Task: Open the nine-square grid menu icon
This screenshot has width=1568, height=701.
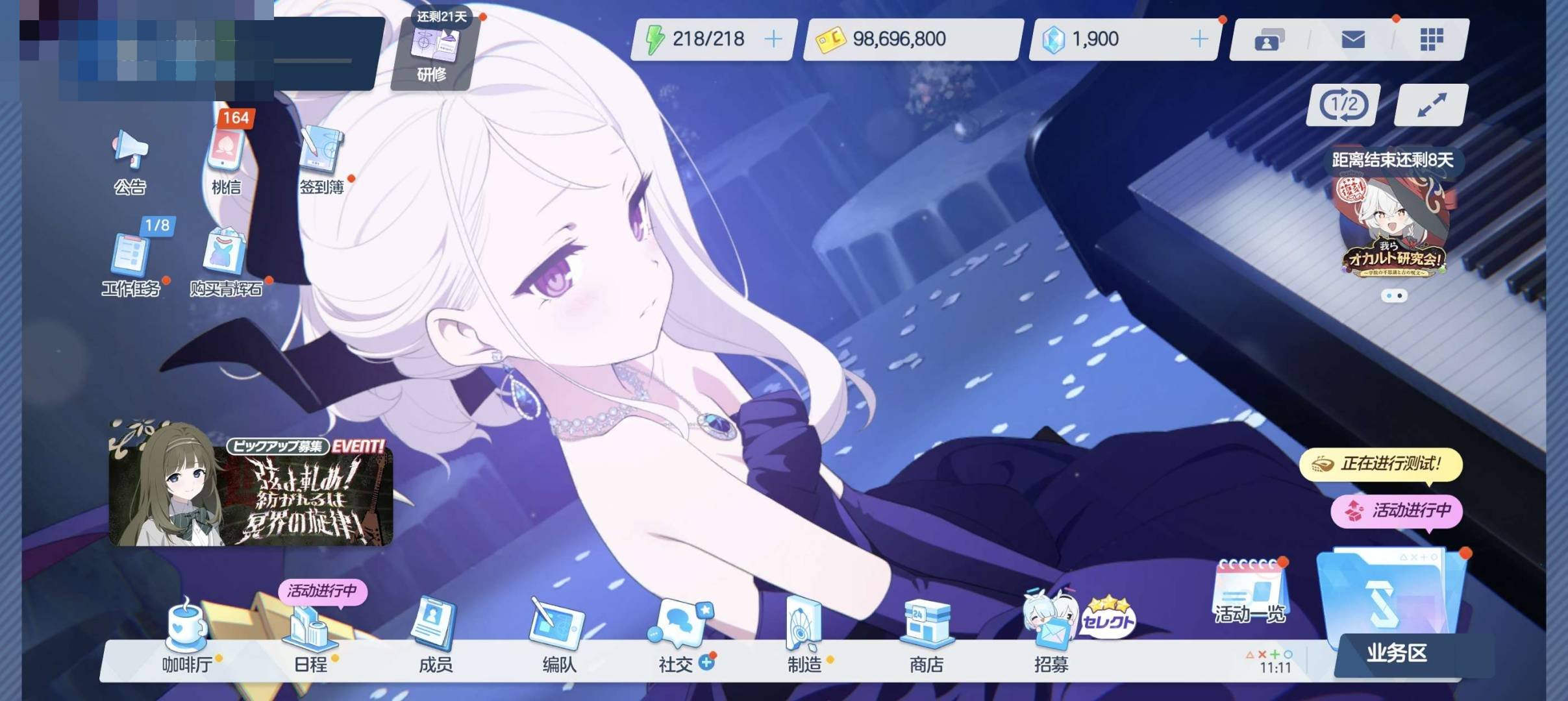Action: click(1431, 40)
